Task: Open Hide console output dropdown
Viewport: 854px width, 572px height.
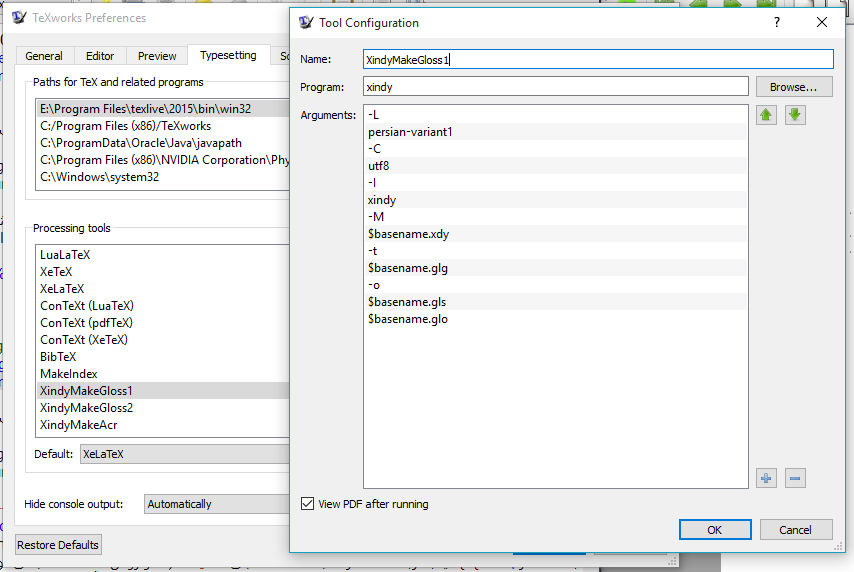Action: click(x=216, y=504)
